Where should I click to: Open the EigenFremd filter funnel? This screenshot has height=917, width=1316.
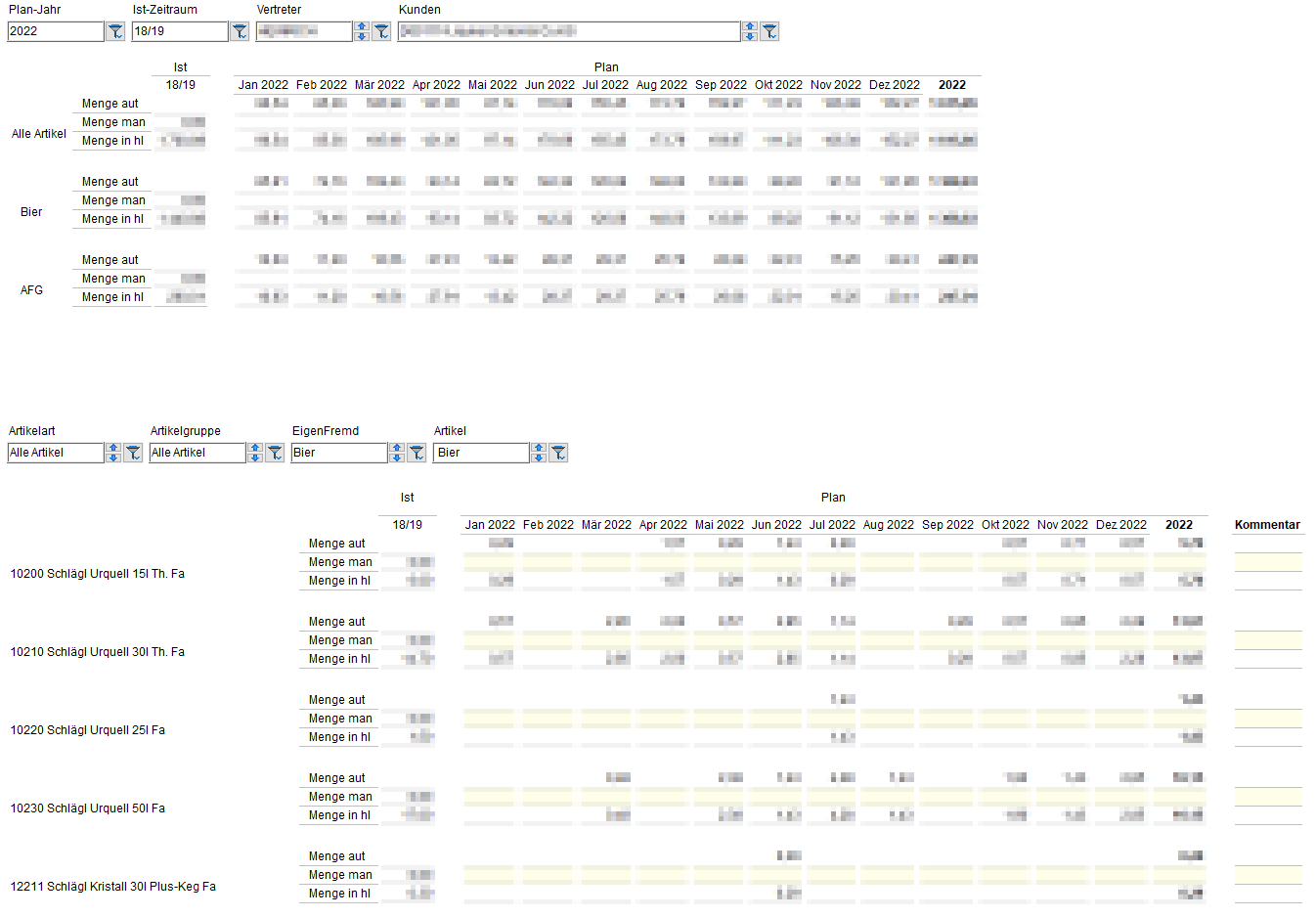tap(417, 453)
